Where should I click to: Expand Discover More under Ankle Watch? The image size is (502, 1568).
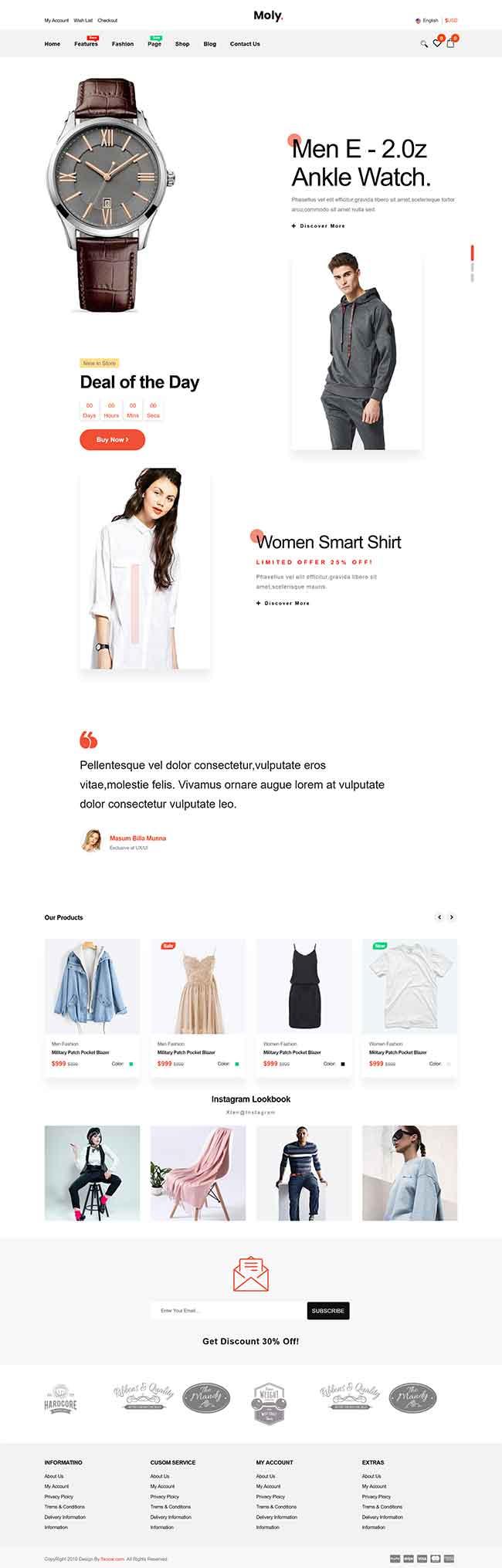(318, 226)
